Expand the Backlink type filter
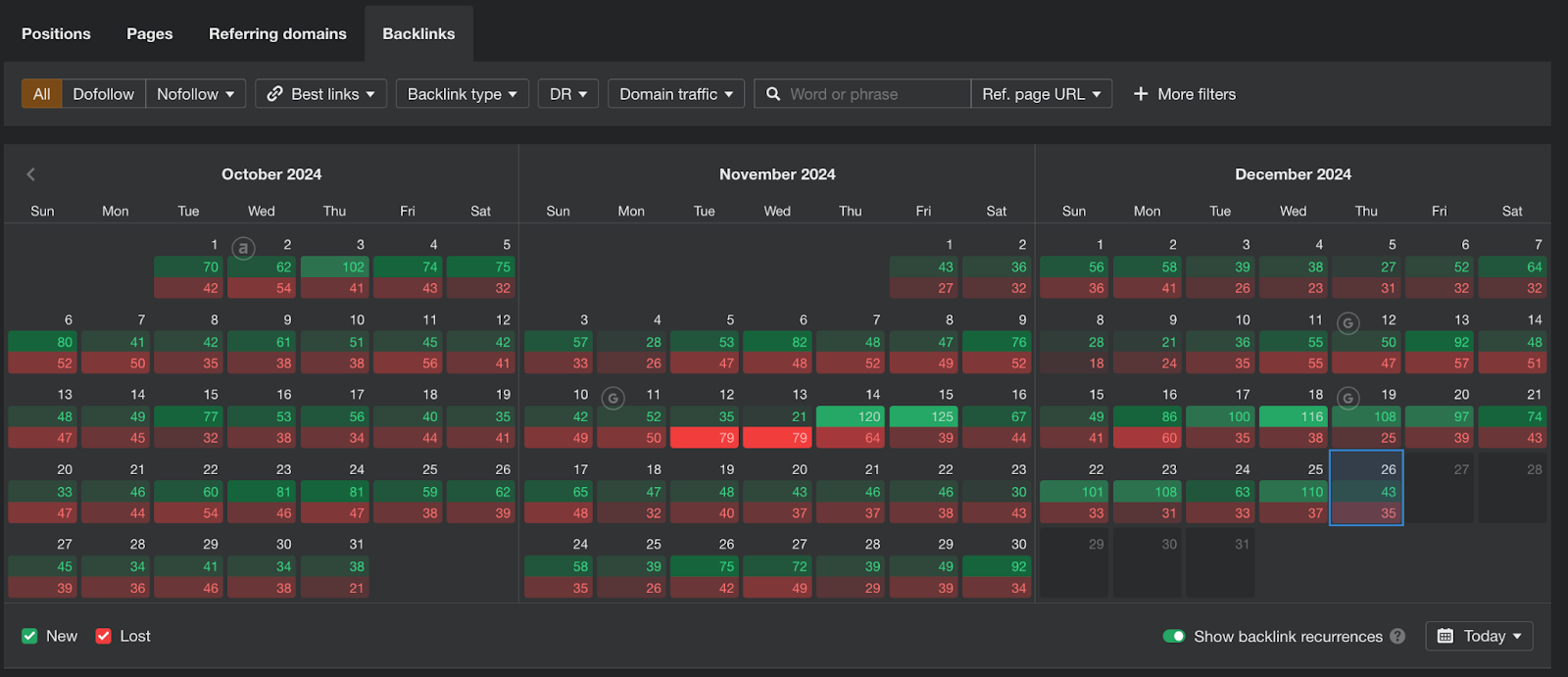 [463, 94]
